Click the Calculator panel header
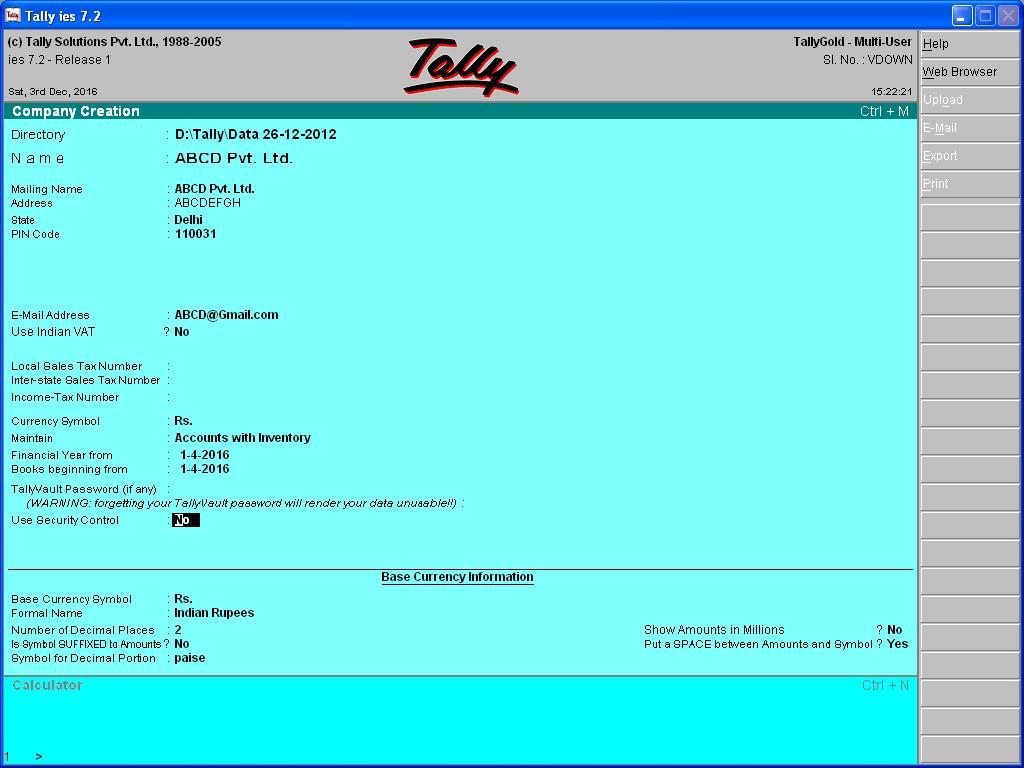 (49, 684)
